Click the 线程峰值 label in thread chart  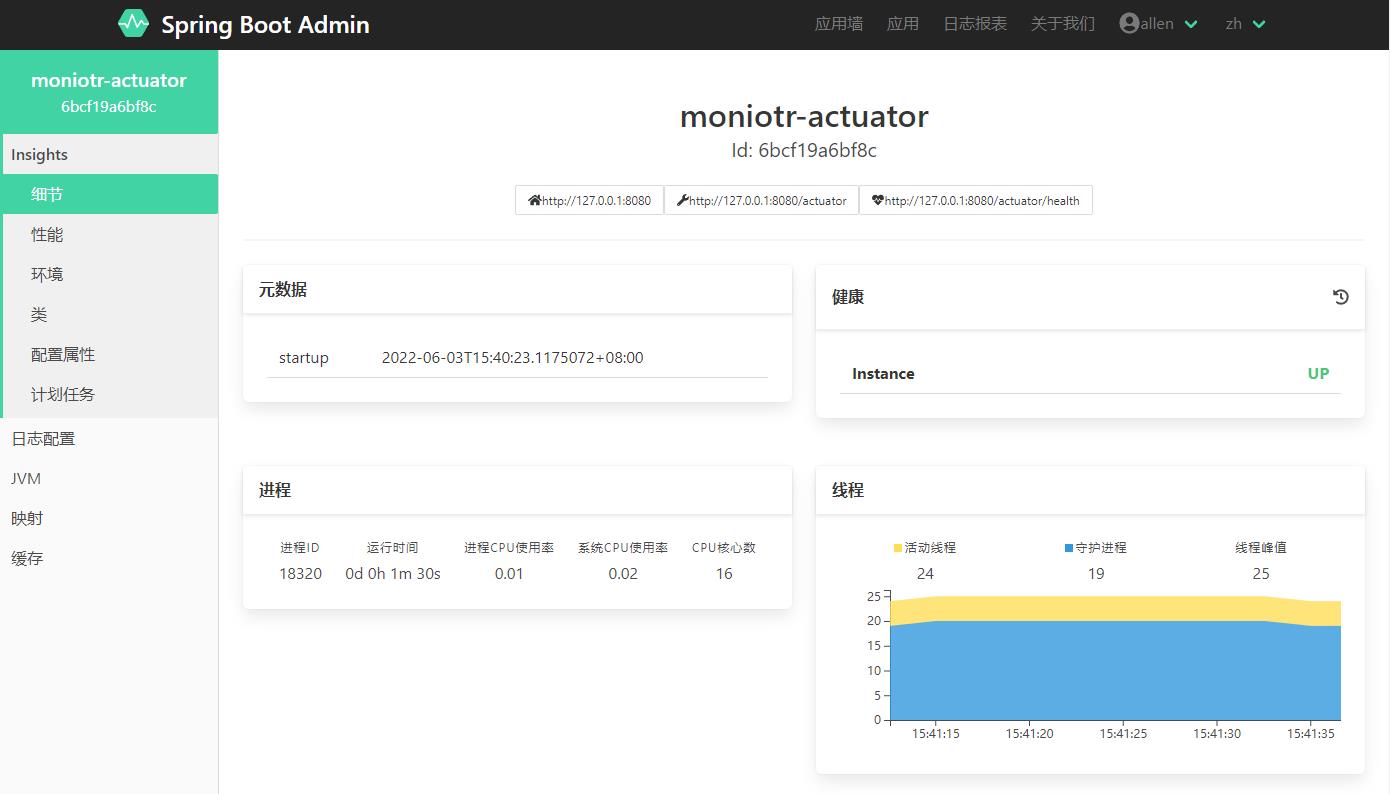[1261, 547]
